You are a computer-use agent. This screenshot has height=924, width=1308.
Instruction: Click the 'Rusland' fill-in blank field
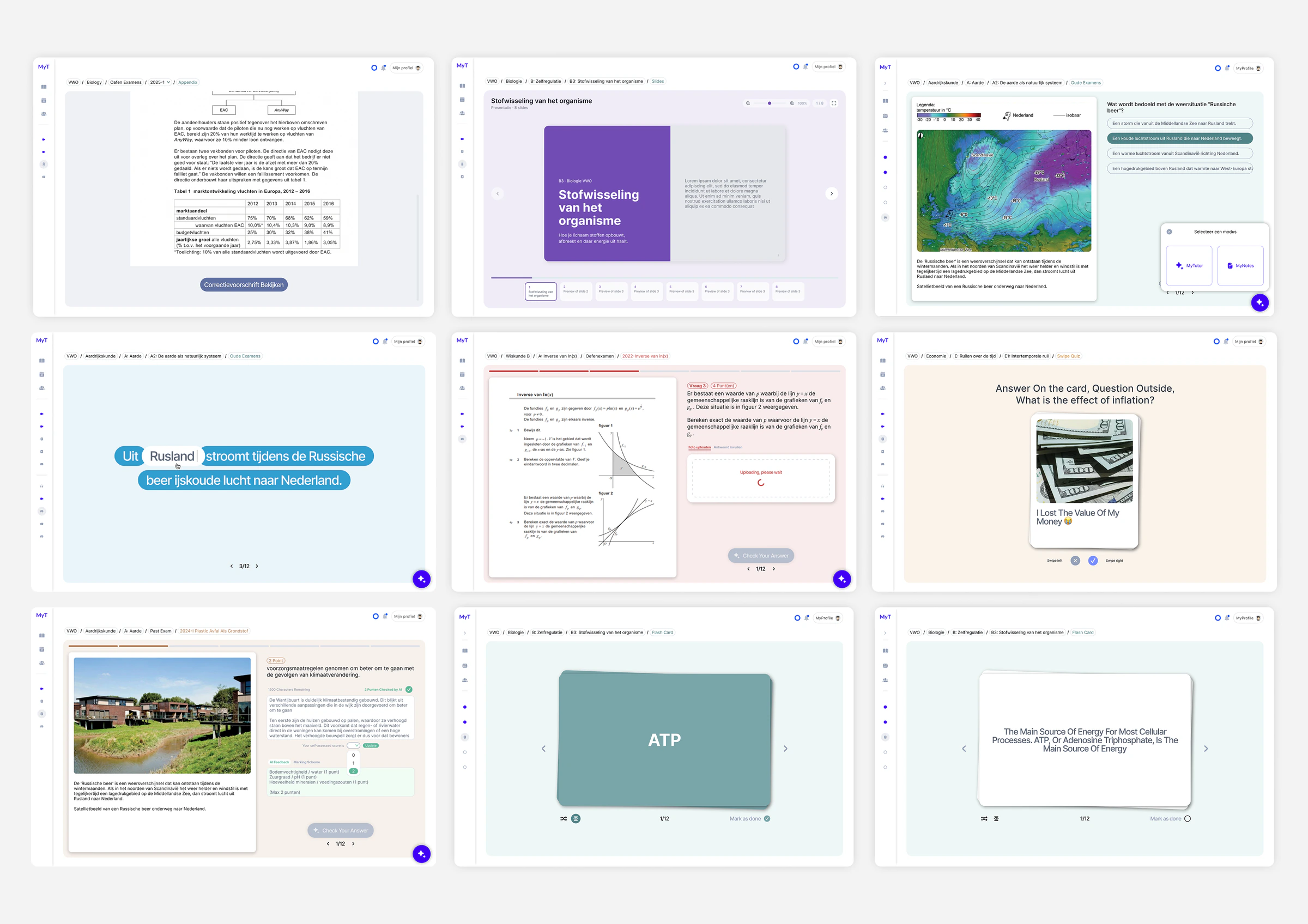click(x=173, y=456)
